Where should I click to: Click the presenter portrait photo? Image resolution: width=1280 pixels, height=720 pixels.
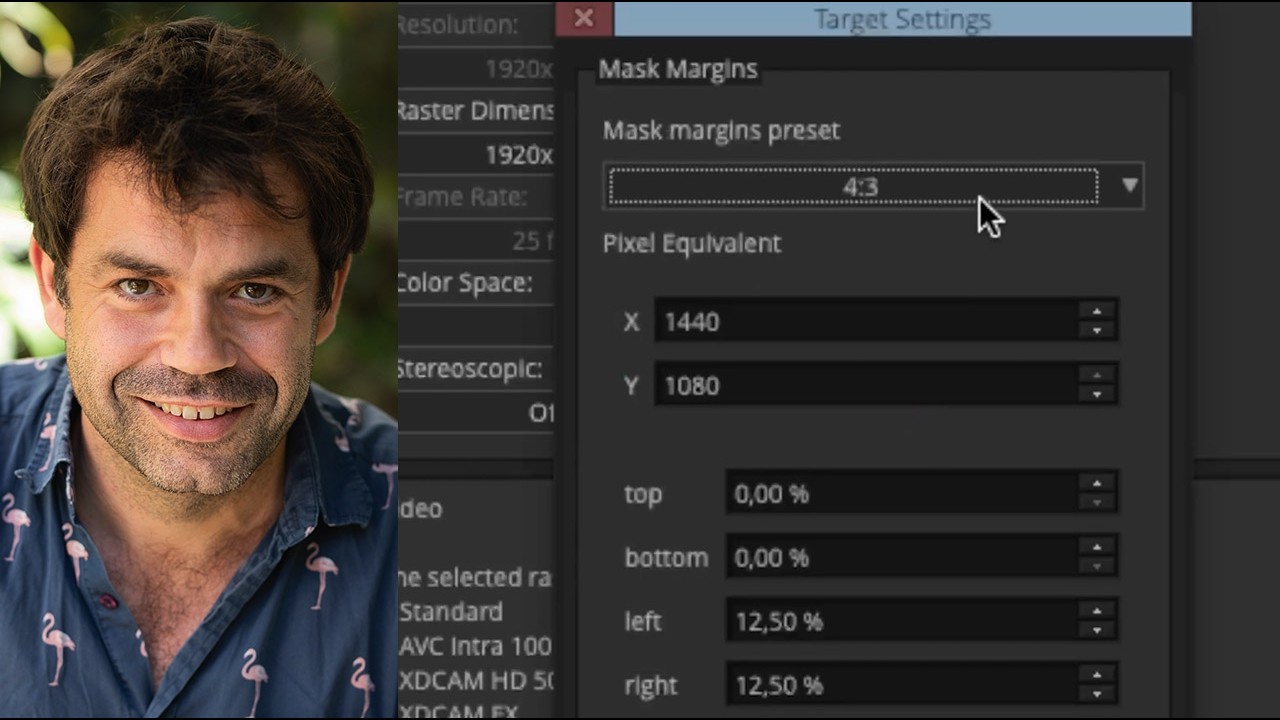(199, 360)
